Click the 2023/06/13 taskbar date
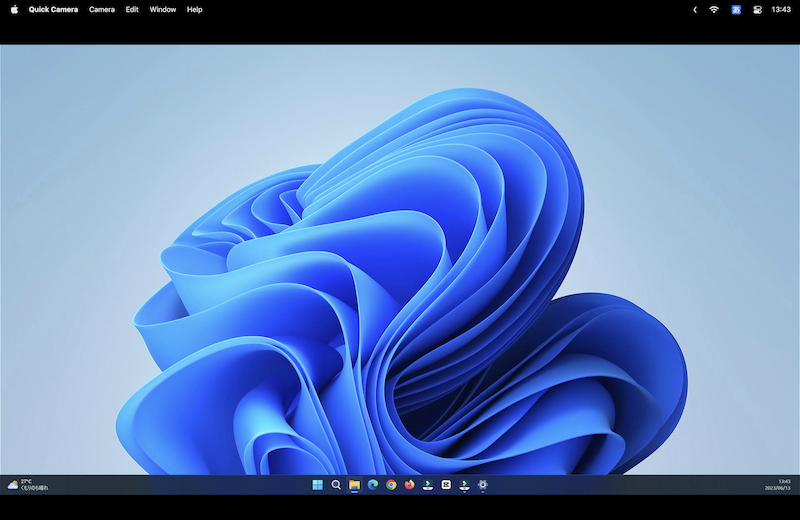Screen dimensions: 800x520 pos(778,488)
